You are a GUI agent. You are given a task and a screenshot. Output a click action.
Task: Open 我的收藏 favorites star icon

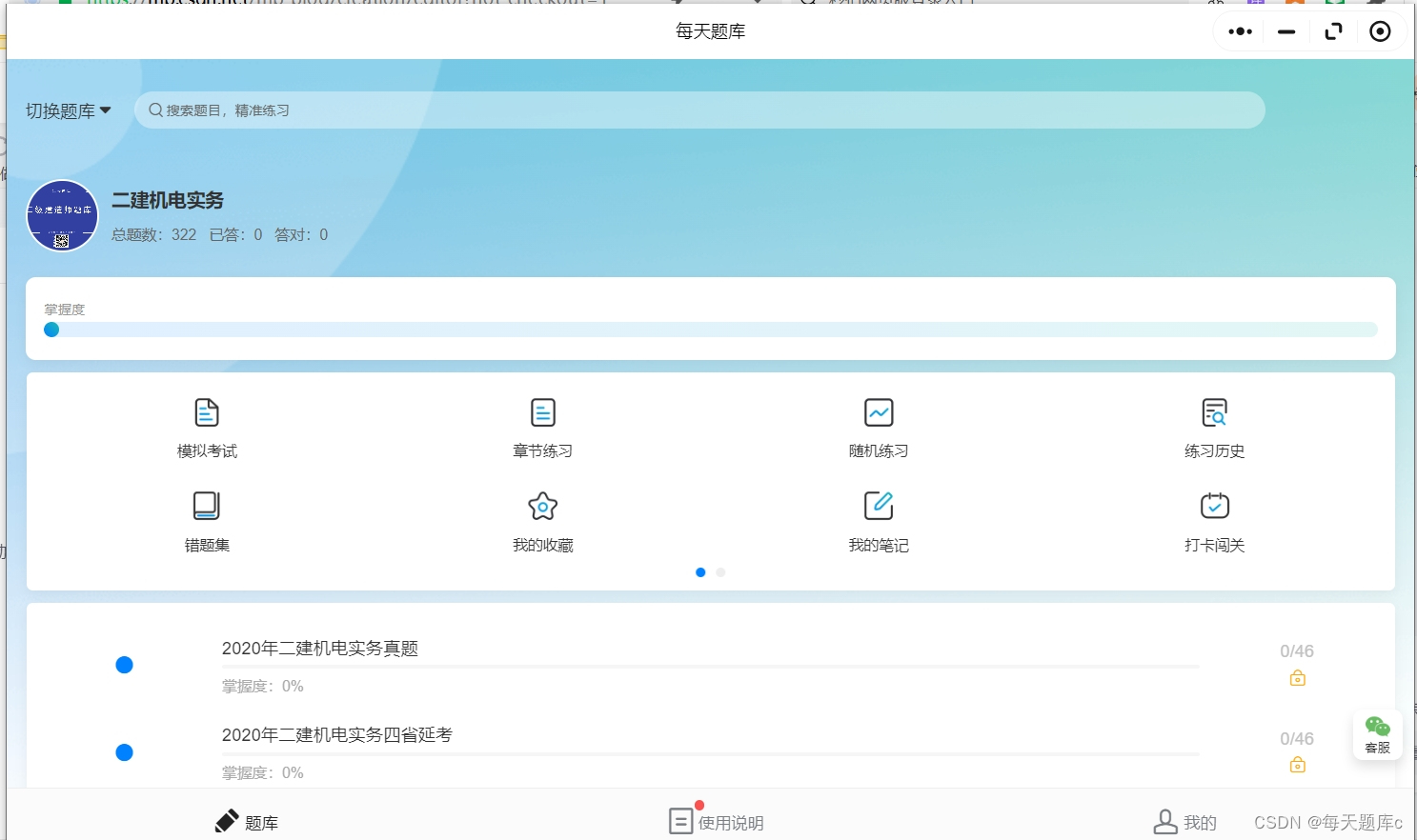point(543,506)
